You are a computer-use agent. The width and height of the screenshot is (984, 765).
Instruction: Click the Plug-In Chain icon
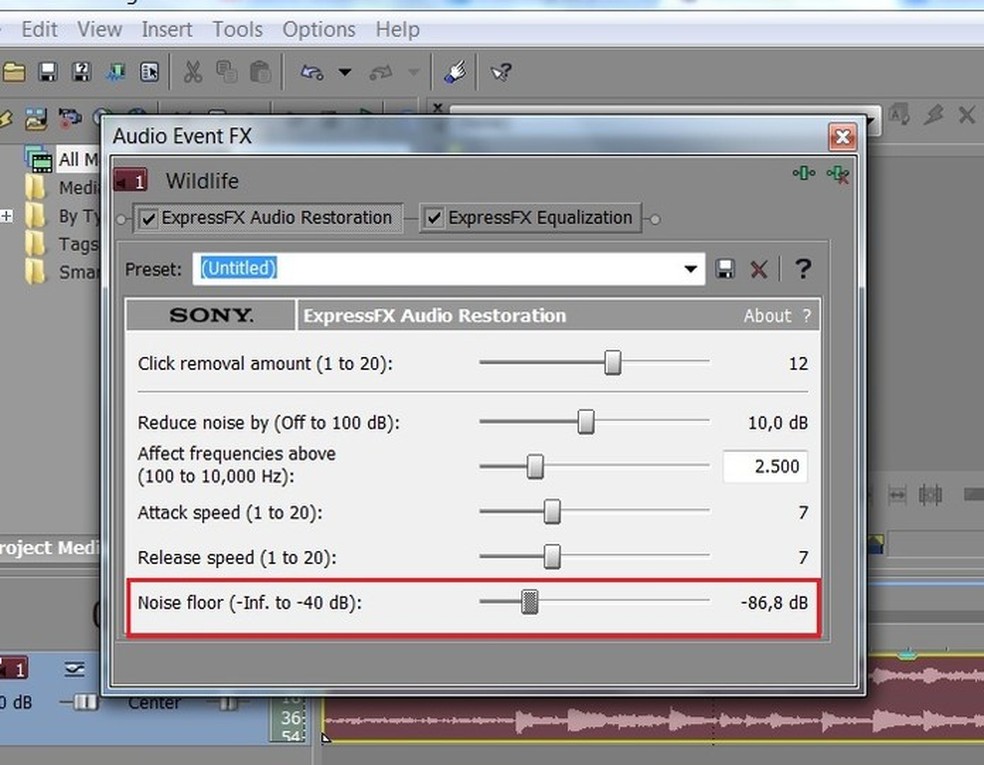(804, 173)
